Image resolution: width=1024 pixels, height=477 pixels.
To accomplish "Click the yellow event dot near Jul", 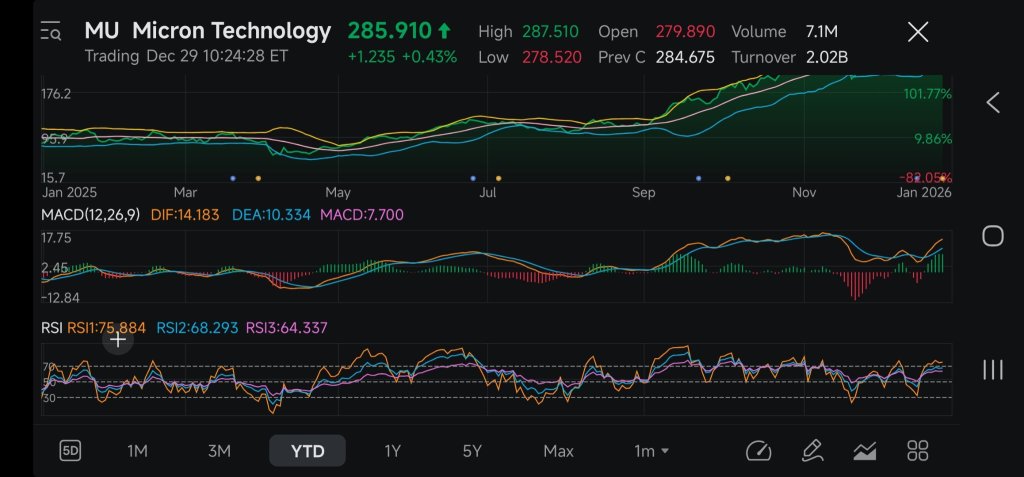I will pyautogui.click(x=498, y=178).
